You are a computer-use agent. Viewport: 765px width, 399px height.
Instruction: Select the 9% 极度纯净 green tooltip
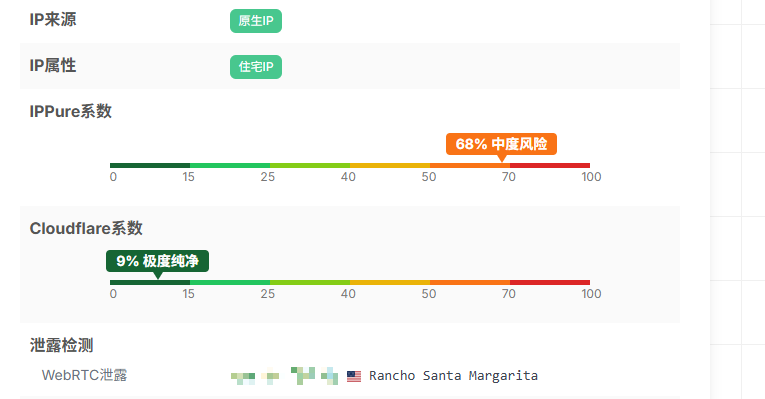tap(157, 261)
